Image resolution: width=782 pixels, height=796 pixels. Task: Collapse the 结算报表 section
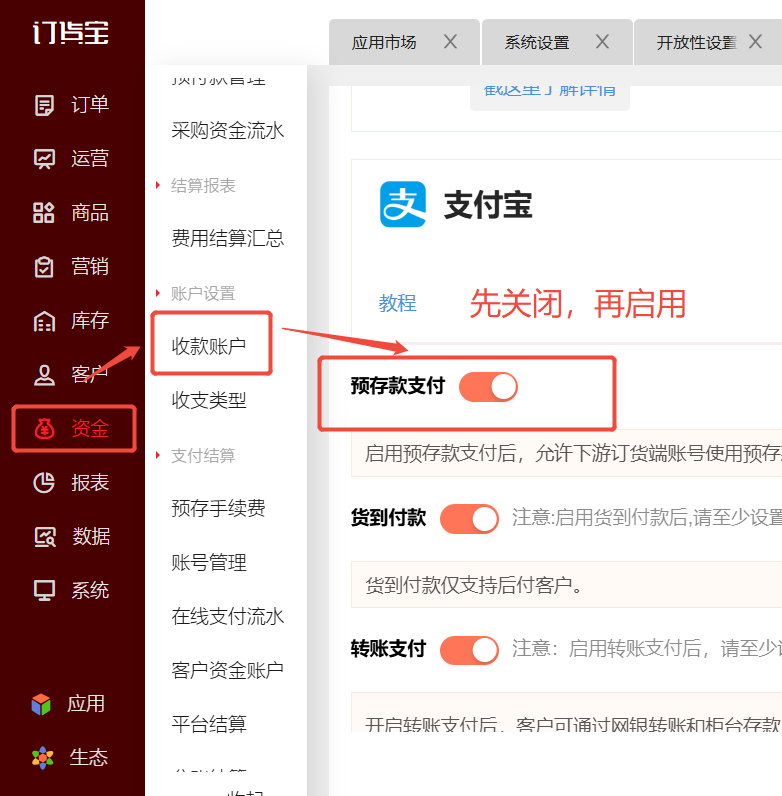pos(158,185)
